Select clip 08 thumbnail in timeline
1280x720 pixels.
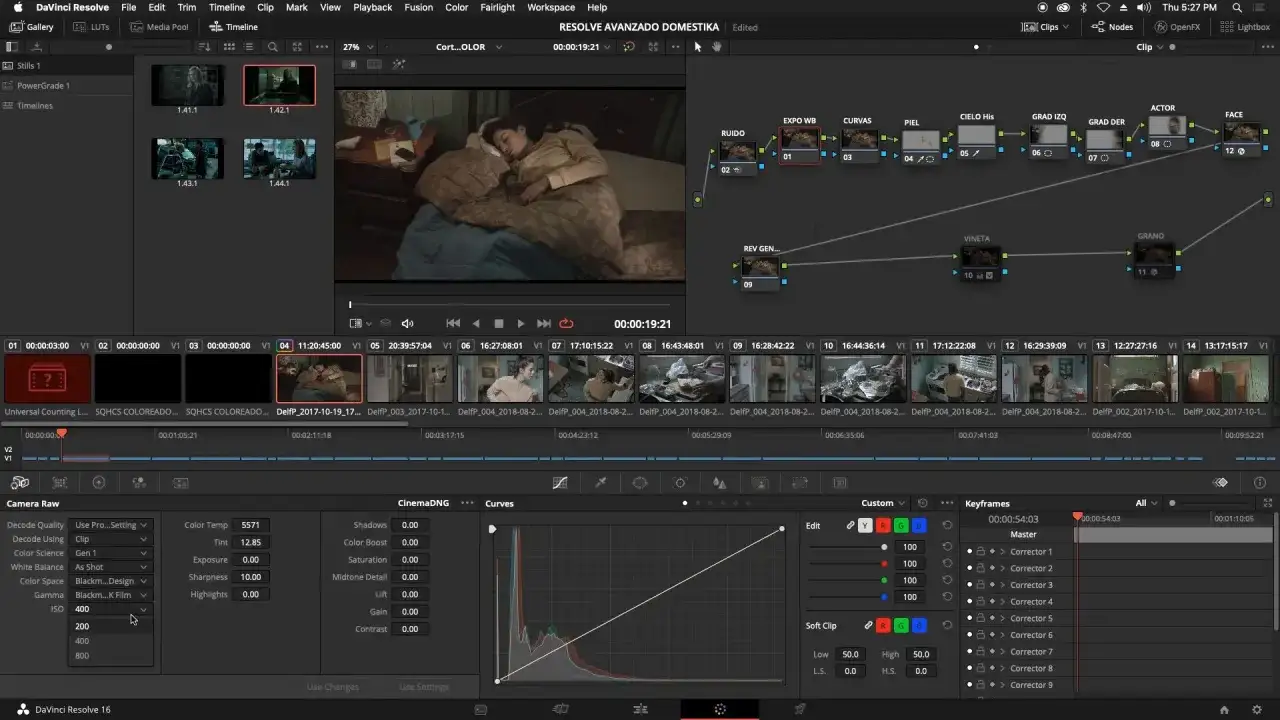coord(682,379)
